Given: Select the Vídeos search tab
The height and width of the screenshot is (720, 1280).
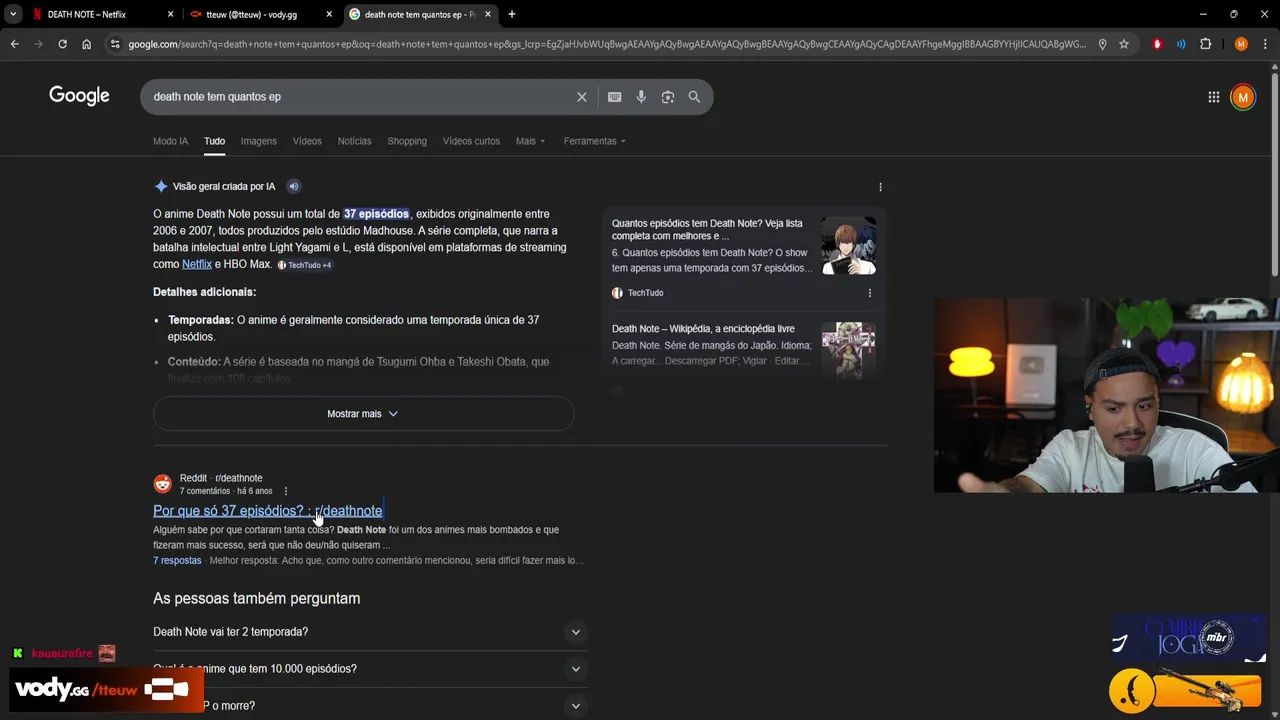Looking at the screenshot, I should coord(307,141).
